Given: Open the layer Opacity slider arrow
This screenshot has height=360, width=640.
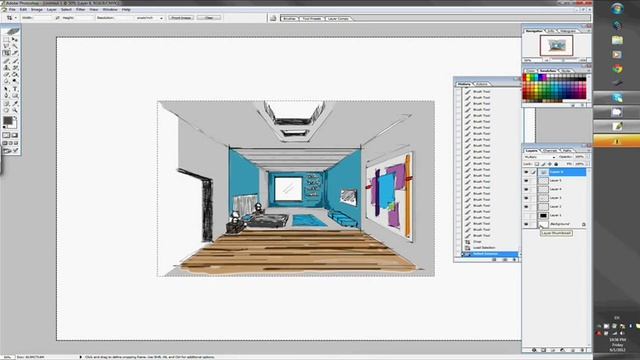Looking at the screenshot, I should click(587, 157).
